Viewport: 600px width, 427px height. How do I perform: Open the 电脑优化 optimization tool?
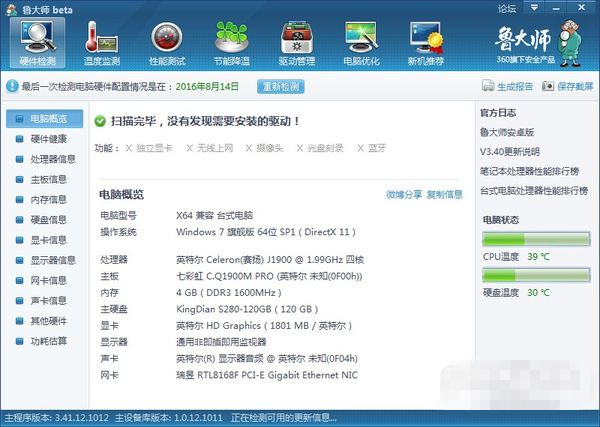point(361,43)
